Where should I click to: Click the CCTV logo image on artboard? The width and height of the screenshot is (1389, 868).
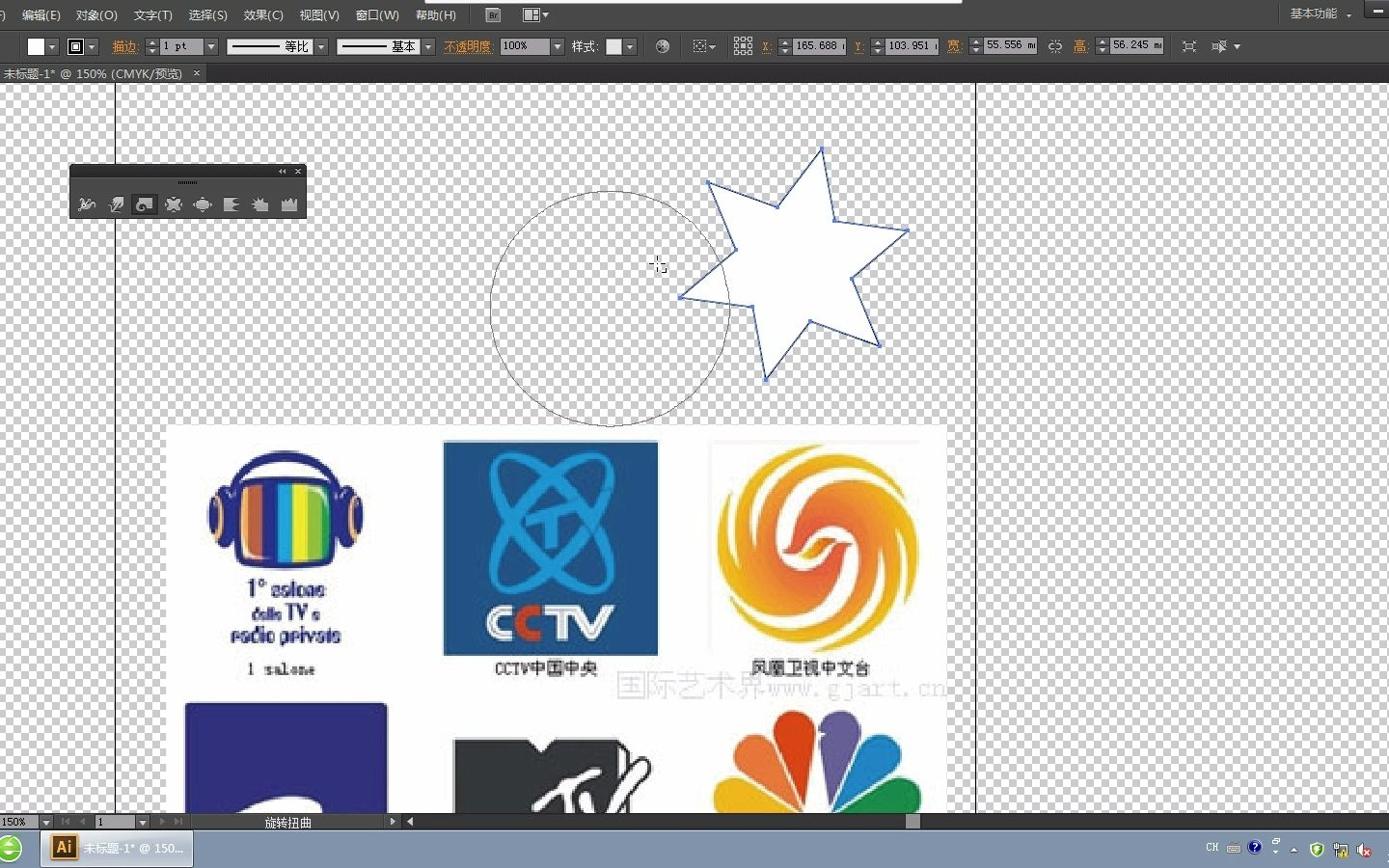[x=551, y=548]
